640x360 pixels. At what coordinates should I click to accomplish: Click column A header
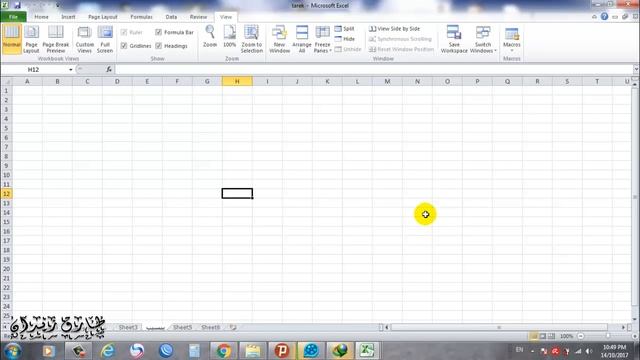click(x=27, y=81)
